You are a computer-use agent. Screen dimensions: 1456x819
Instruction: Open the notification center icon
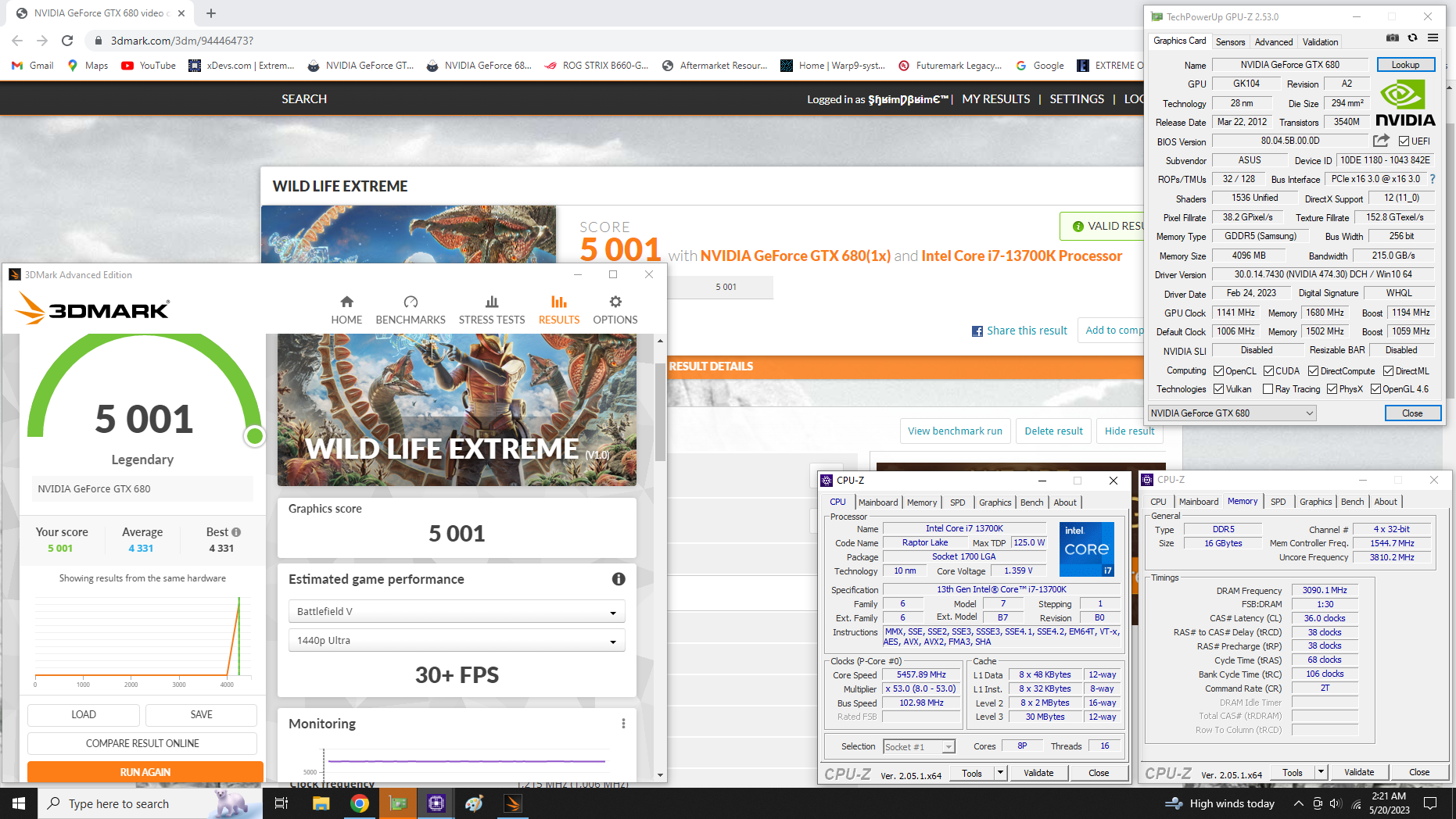[1430, 803]
